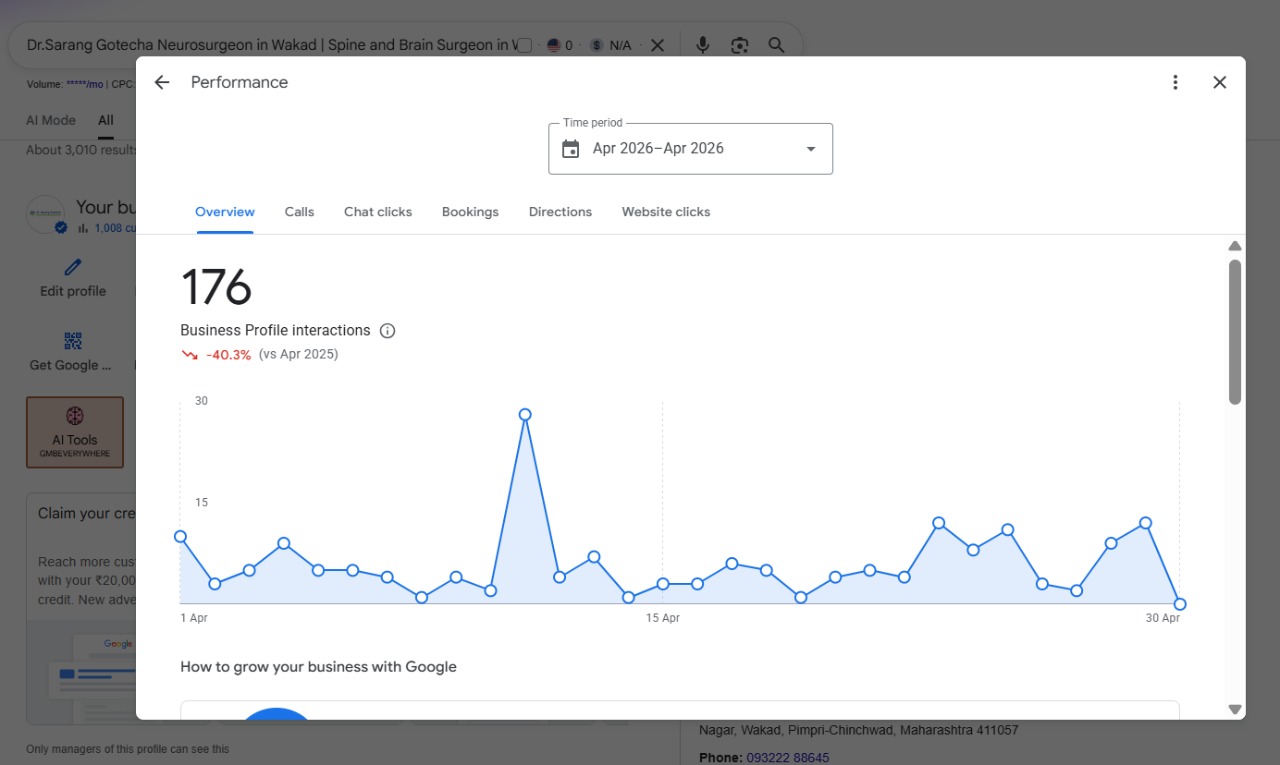The width and height of the screenshot is (1280, 765).
Task: Click the Get Google QR code icon
Action: click(73, 341)
